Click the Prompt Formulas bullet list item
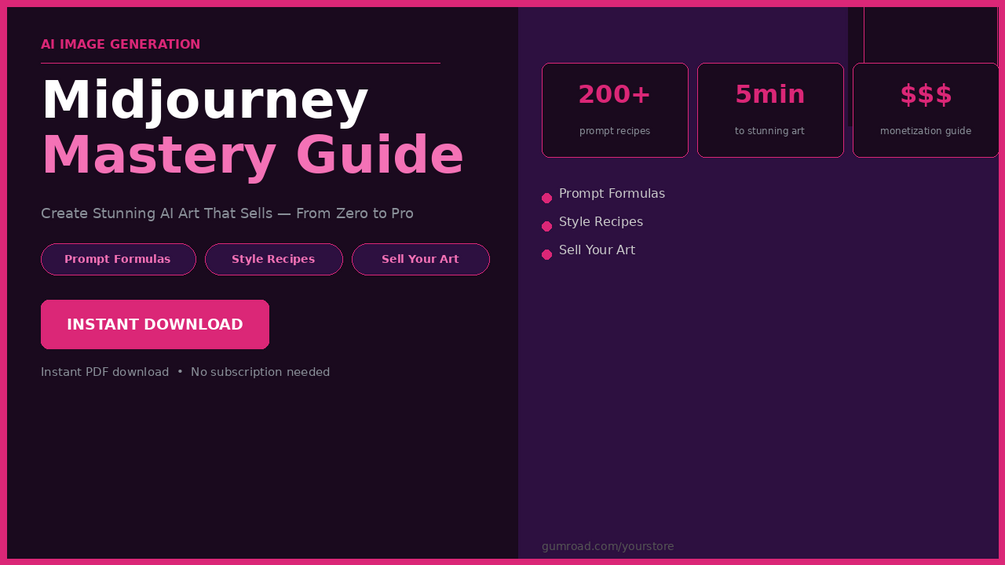 click(x=603, y=193)
